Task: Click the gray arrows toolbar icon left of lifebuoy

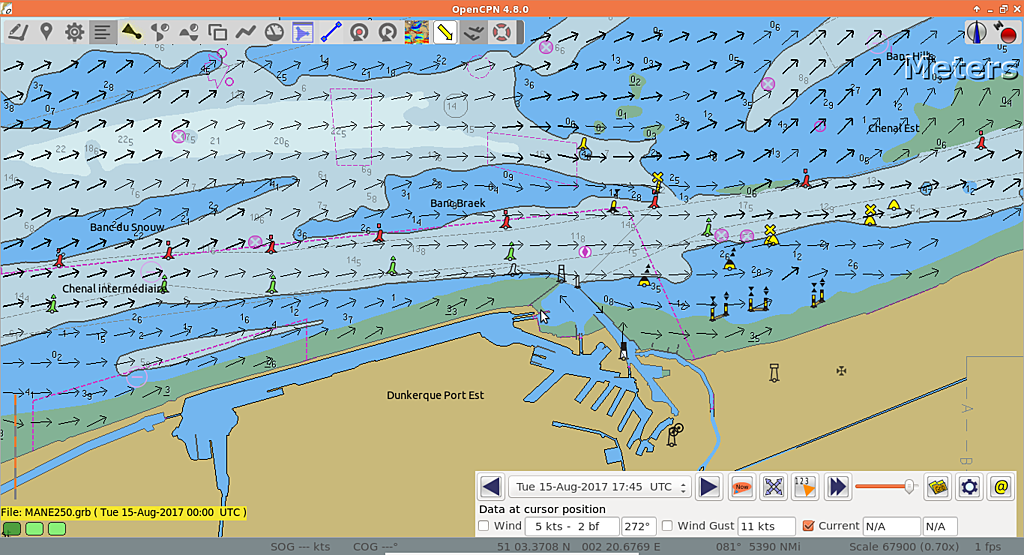Action: click(x=473, y=31)
